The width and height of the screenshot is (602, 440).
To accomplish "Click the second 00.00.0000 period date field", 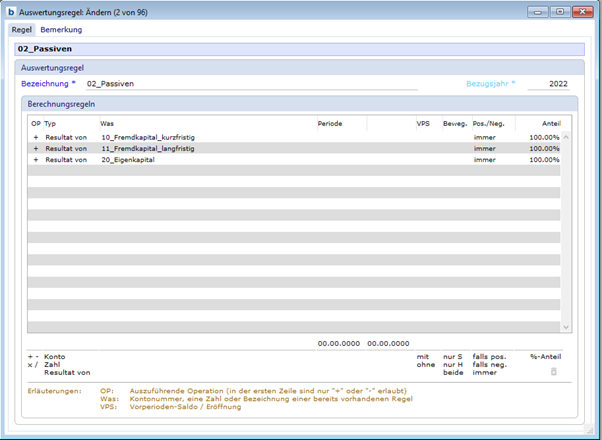I will 388,343.
